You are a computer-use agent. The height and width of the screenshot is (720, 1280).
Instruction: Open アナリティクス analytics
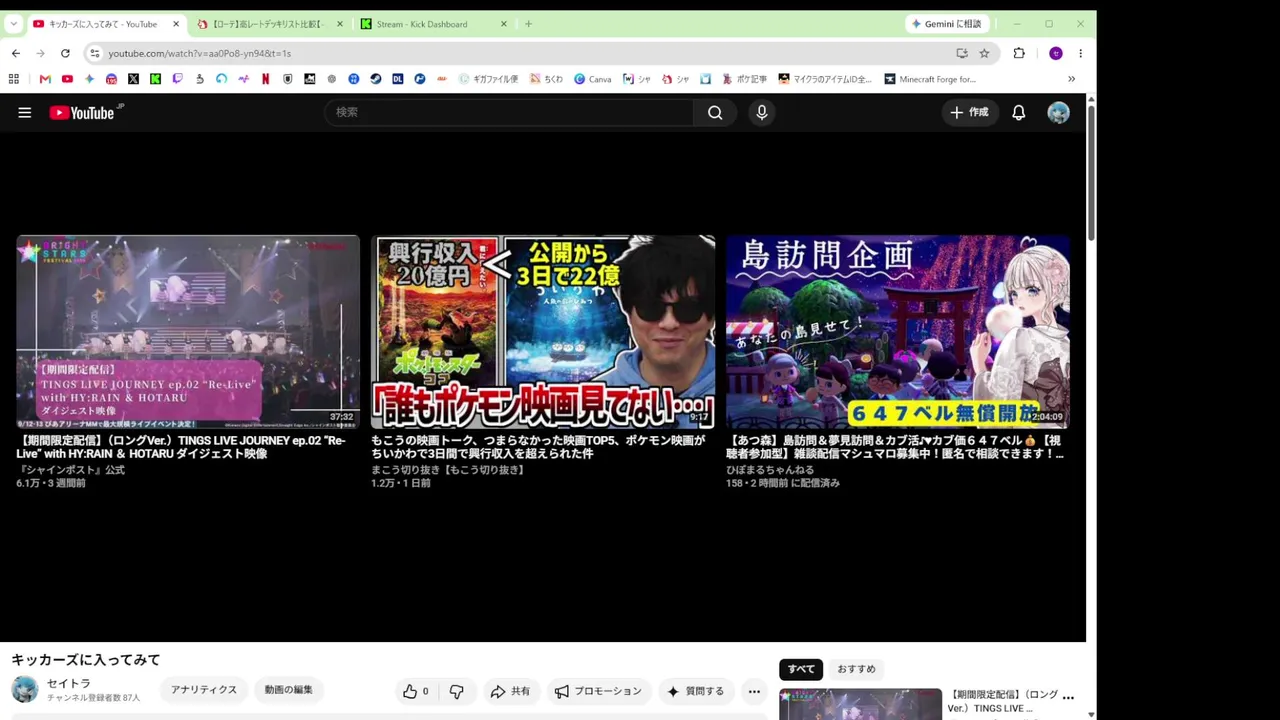click(x=204, y=690)
